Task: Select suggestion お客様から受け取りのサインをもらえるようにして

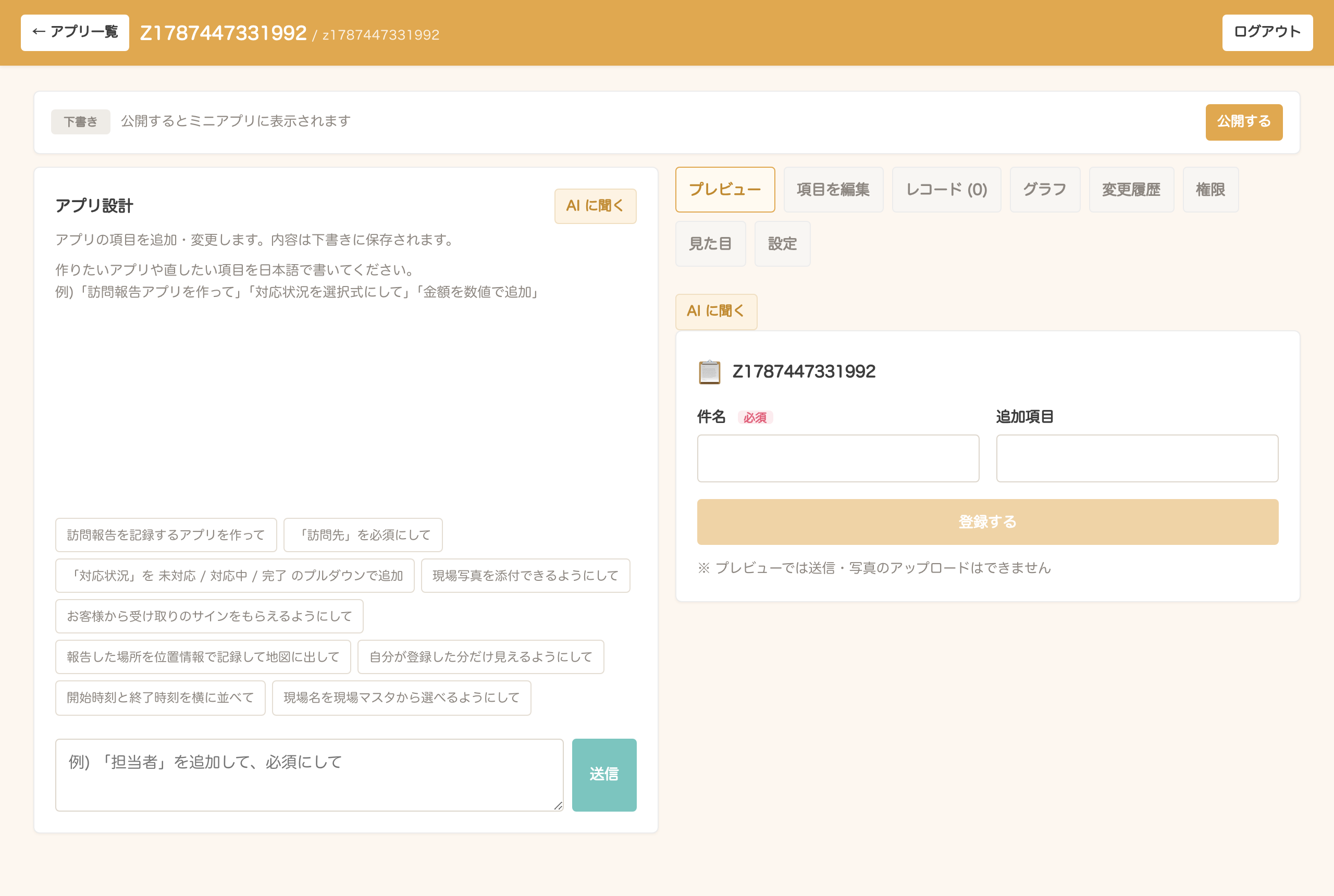Action: click(x=209, y=616)
